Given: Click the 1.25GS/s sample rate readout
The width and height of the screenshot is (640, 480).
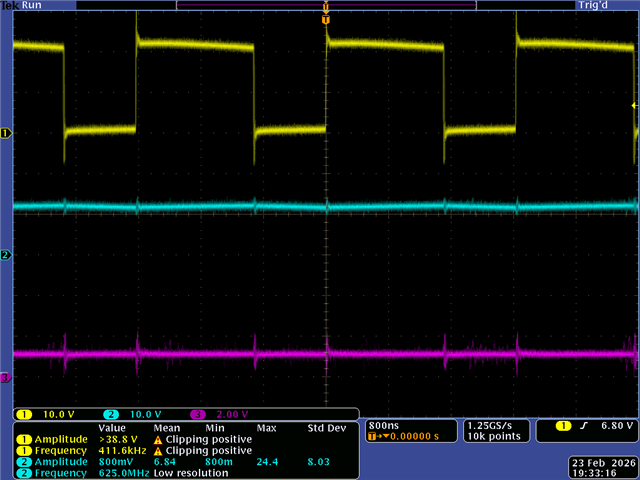Looking at the screenshot, I should click(489, 426).
